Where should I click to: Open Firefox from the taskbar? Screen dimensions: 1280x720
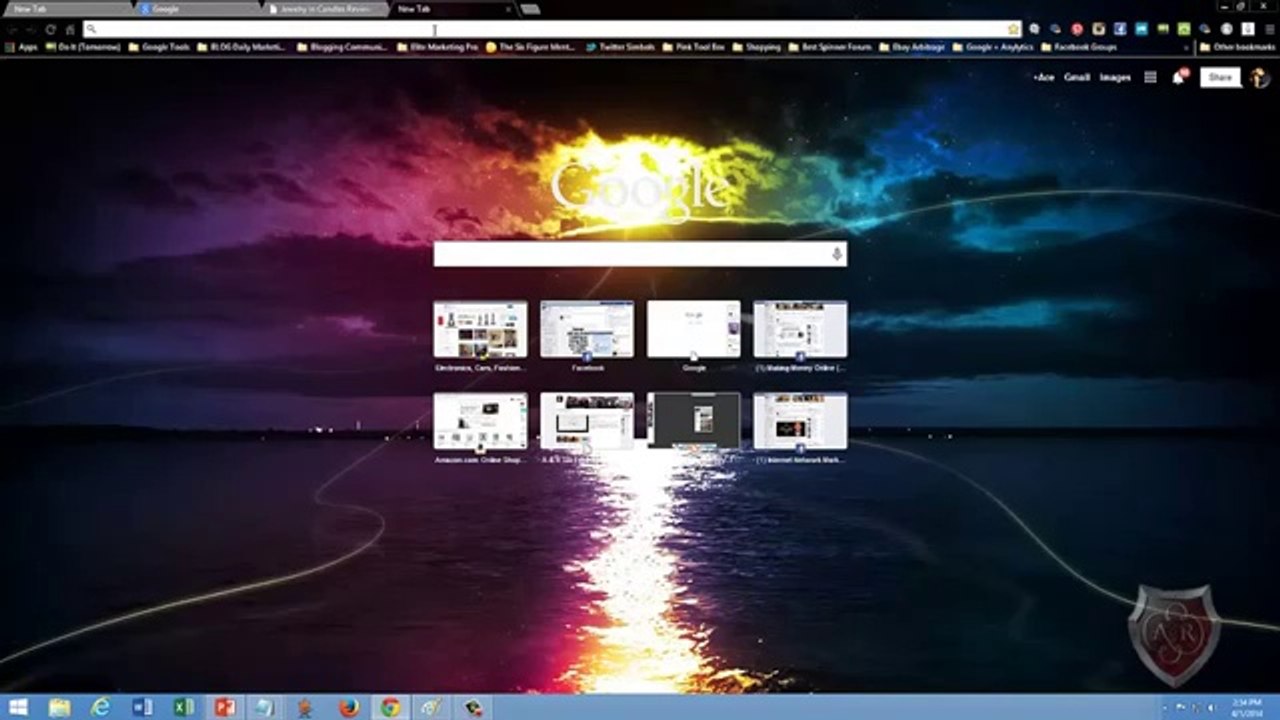click(x=348, y=707)
